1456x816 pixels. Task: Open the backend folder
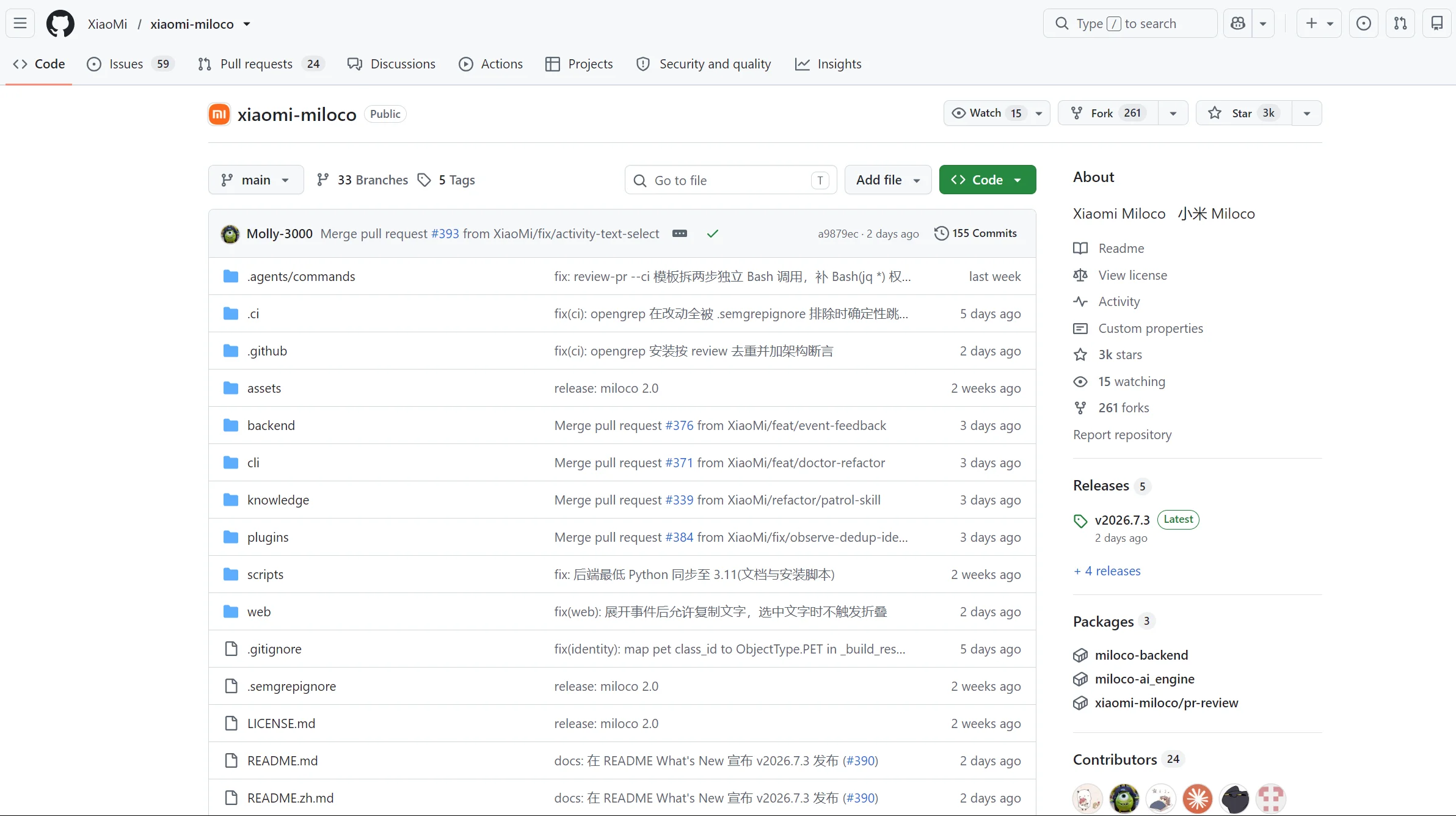271,426
